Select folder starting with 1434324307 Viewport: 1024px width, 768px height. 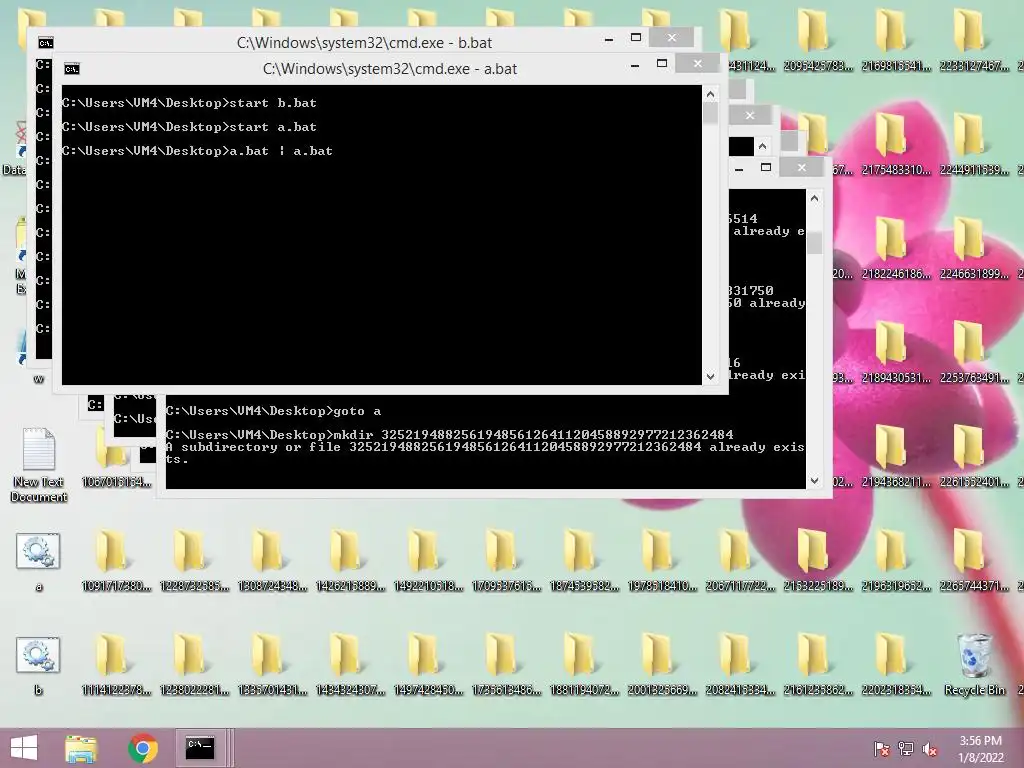pyautogui.click(x=350, y=665)
